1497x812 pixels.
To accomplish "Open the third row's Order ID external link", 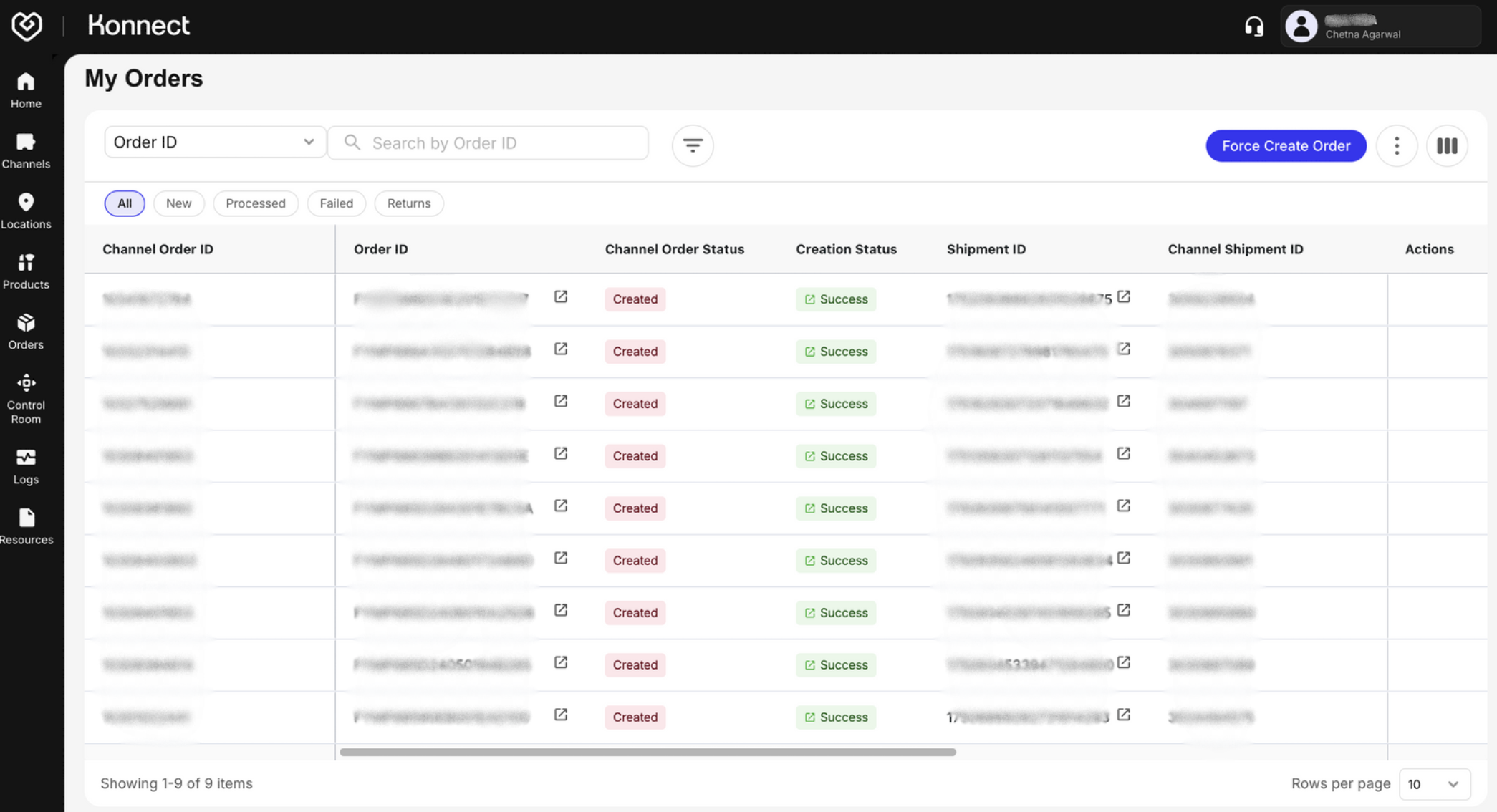I will [561, 401].
